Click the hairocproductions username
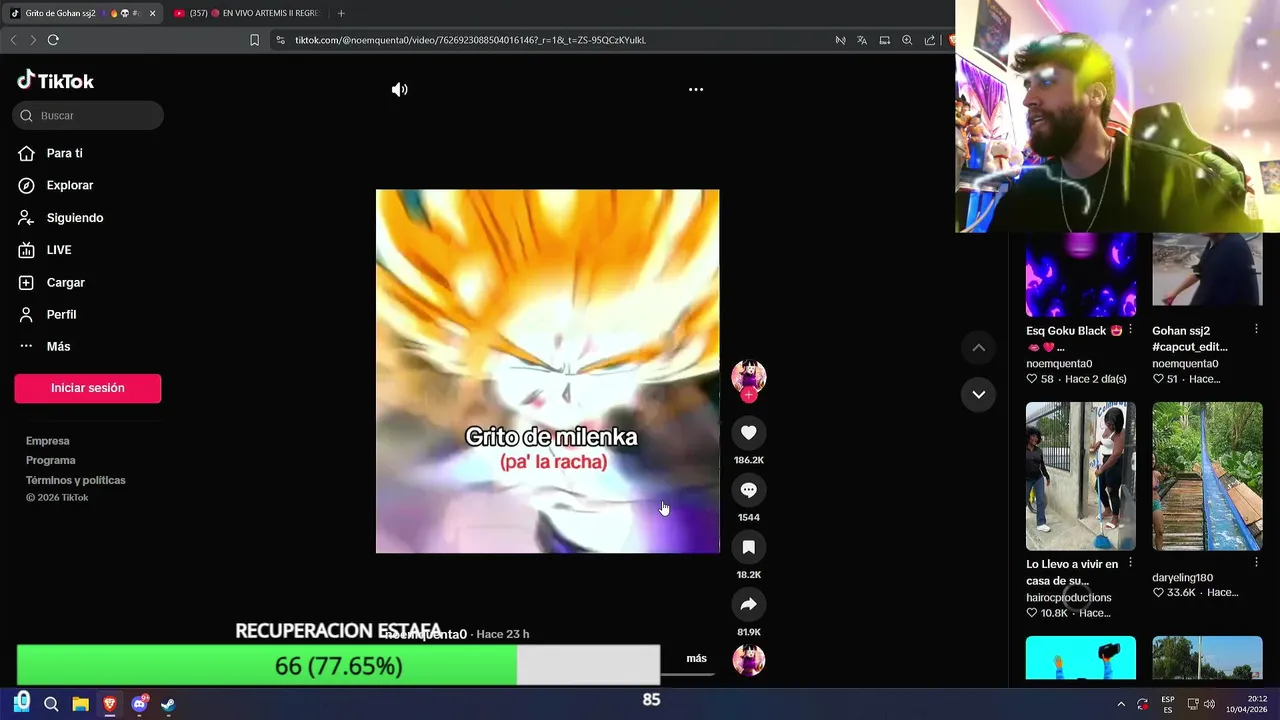Viewport: 1280px width, 720px height. (1068, 598)
